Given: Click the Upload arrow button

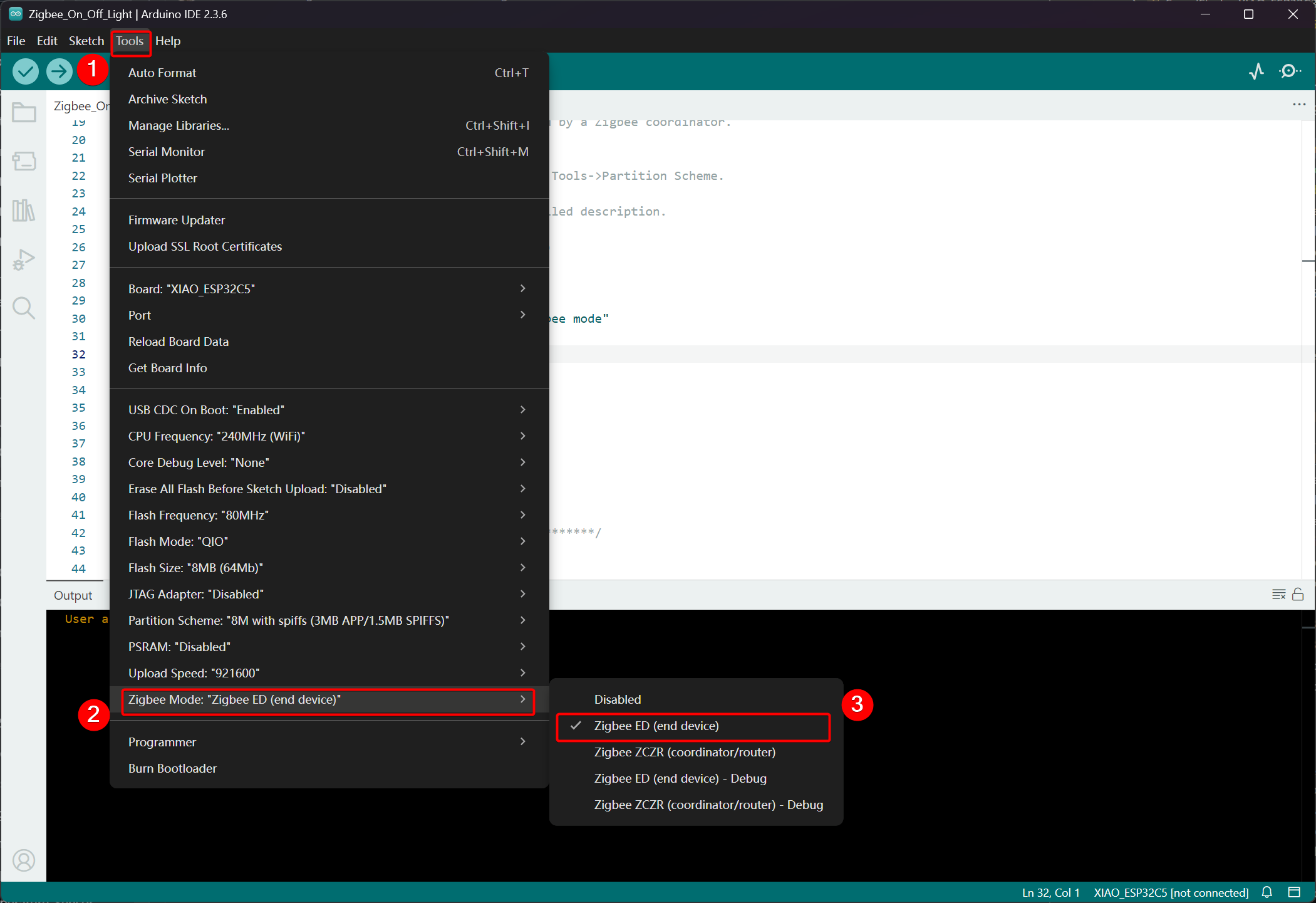Looking at the screenshot, I should click(x=60, y=71).
